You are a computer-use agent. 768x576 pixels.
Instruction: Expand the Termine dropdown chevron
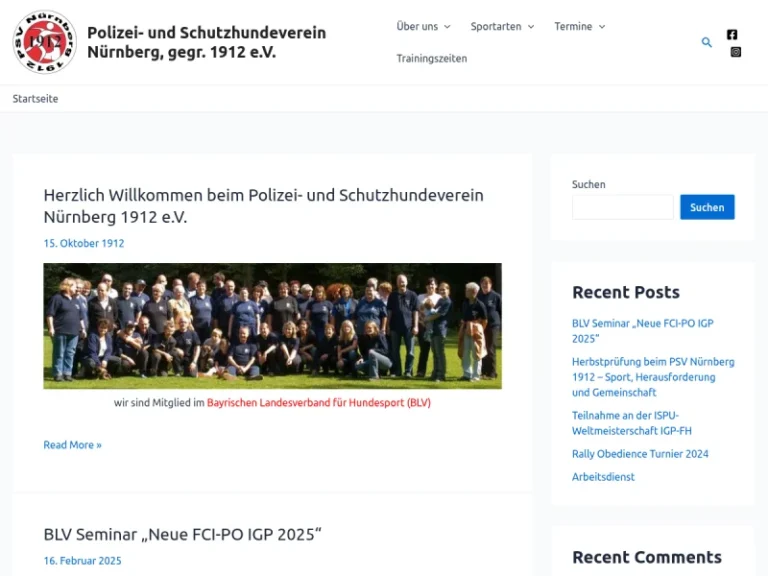[602, 26]
